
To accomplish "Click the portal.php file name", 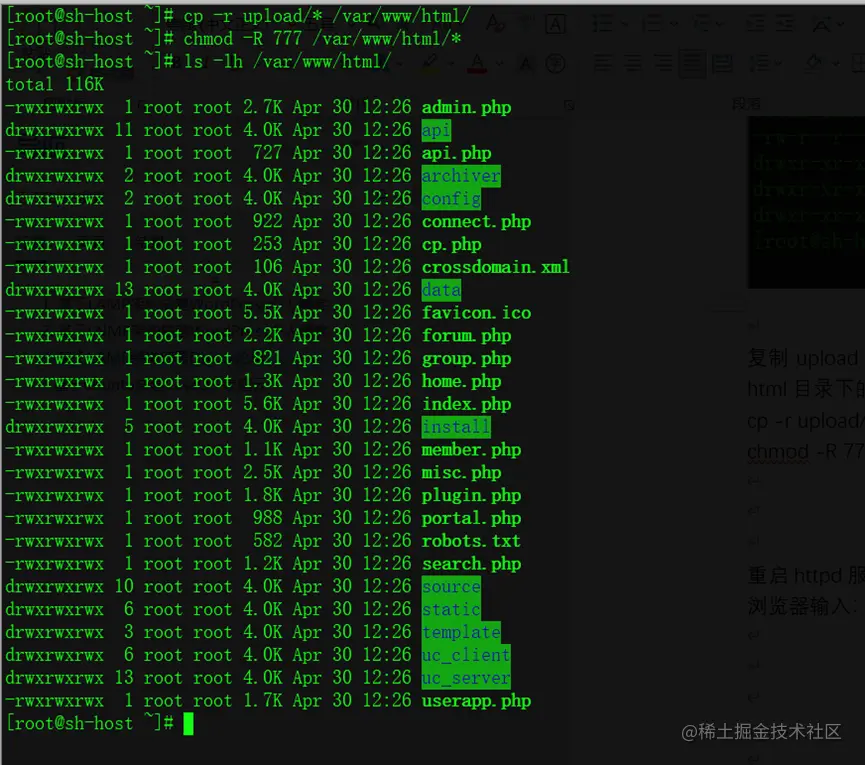I will pyautogui.click(x=471, y=518).
